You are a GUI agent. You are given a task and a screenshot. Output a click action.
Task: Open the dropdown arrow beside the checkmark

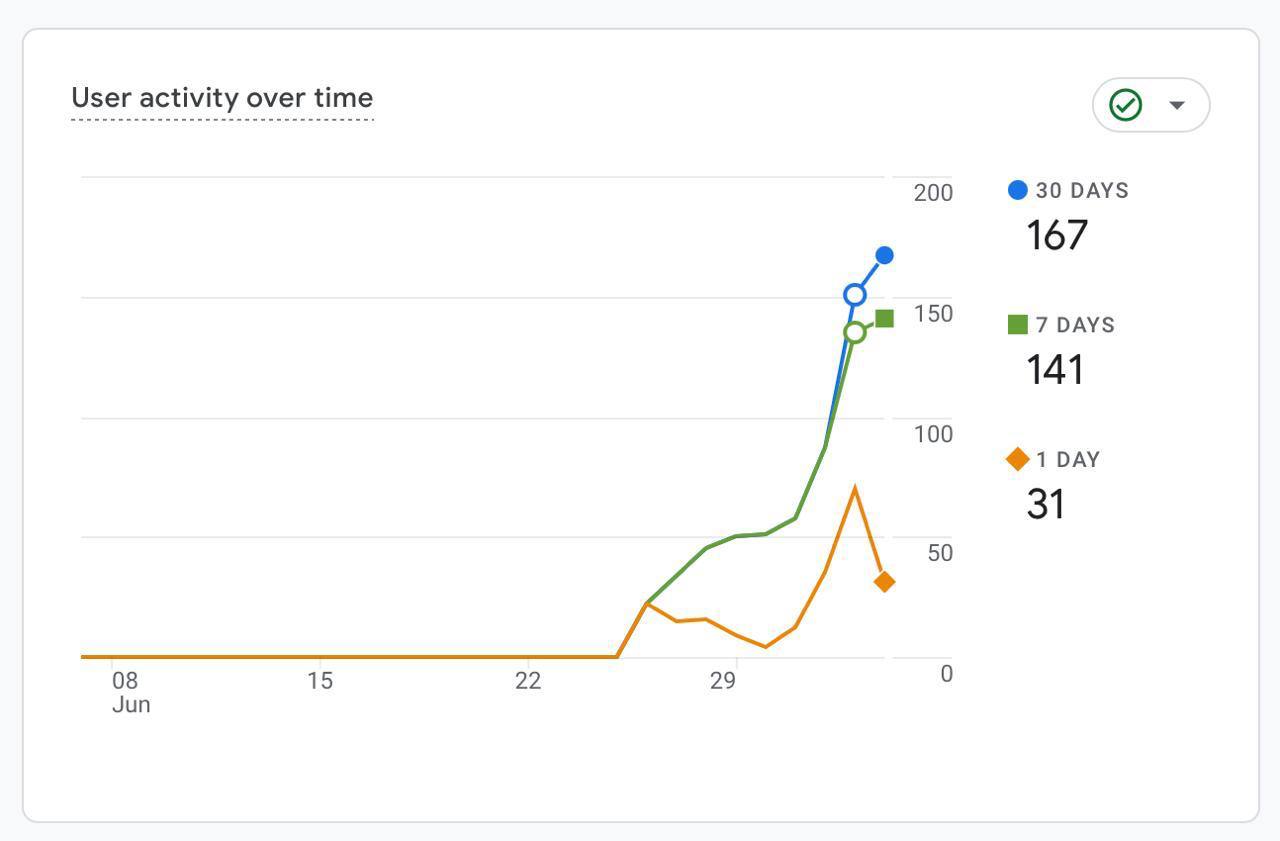1177,105
